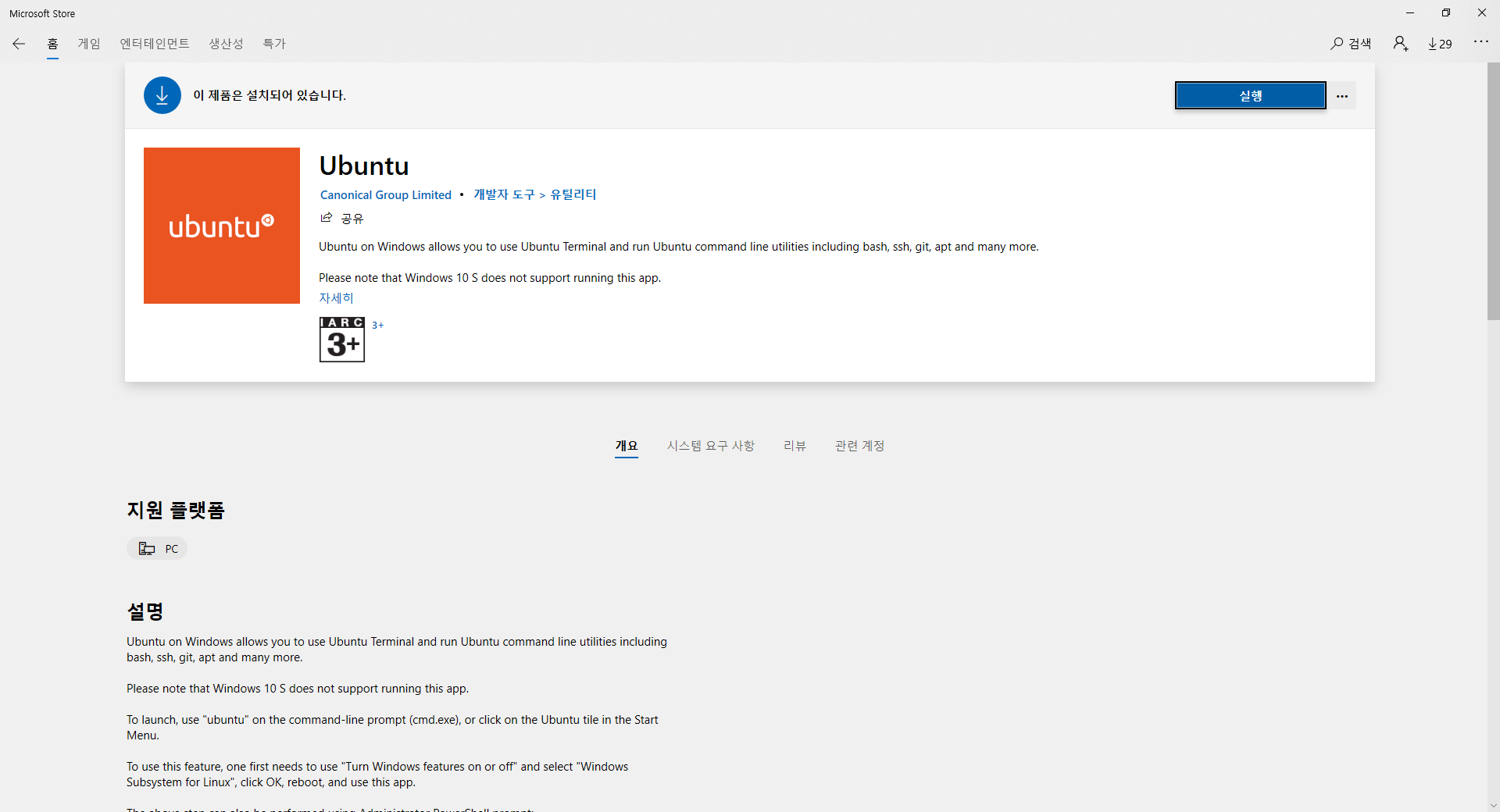
Task: Click the 검색 search button
Action: (x=1351, y=44)
